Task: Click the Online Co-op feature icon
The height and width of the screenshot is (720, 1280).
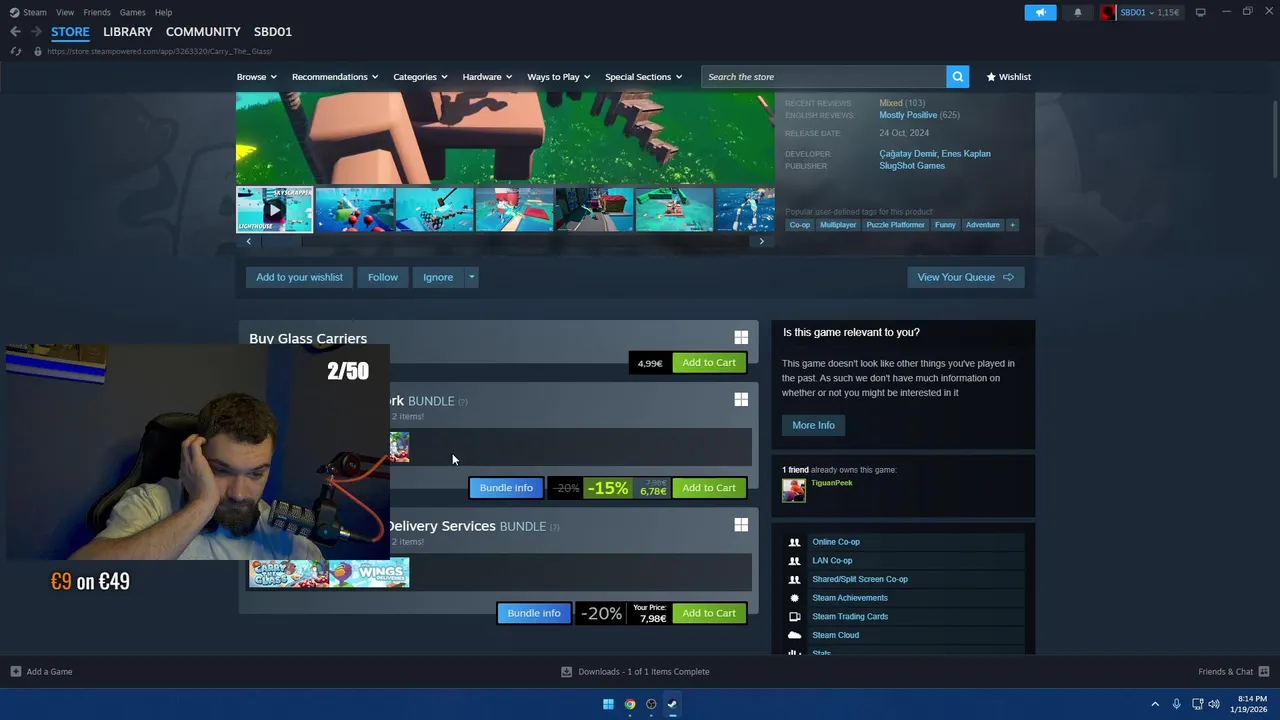Action: 795,542
